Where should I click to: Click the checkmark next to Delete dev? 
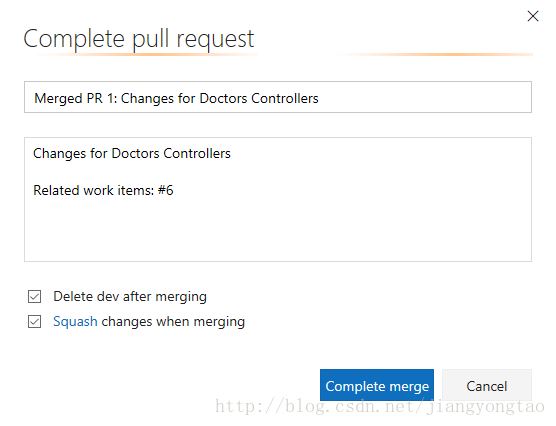34,297
